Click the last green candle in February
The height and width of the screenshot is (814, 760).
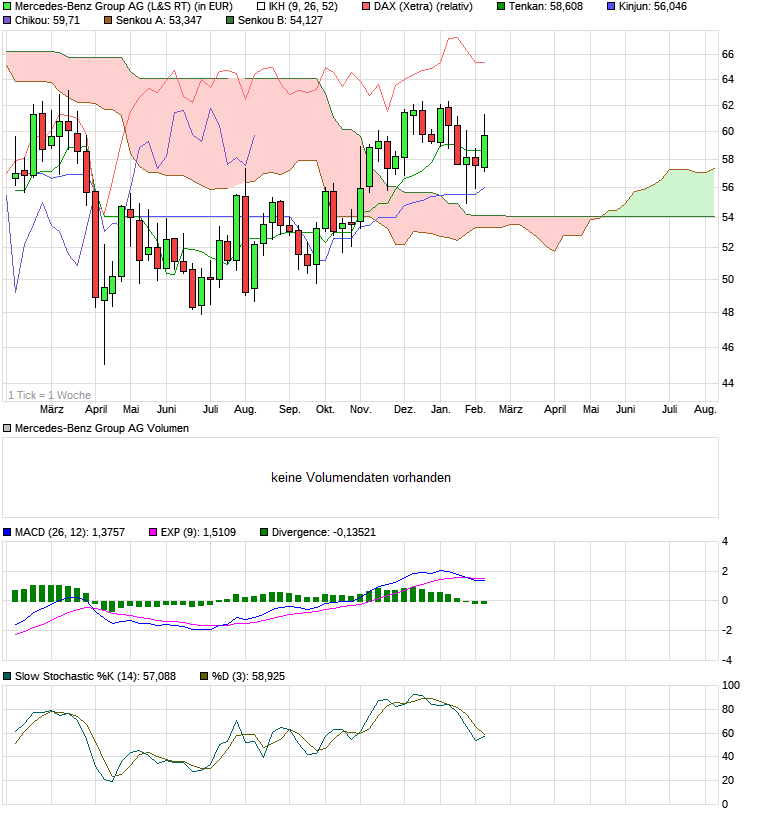484,151
